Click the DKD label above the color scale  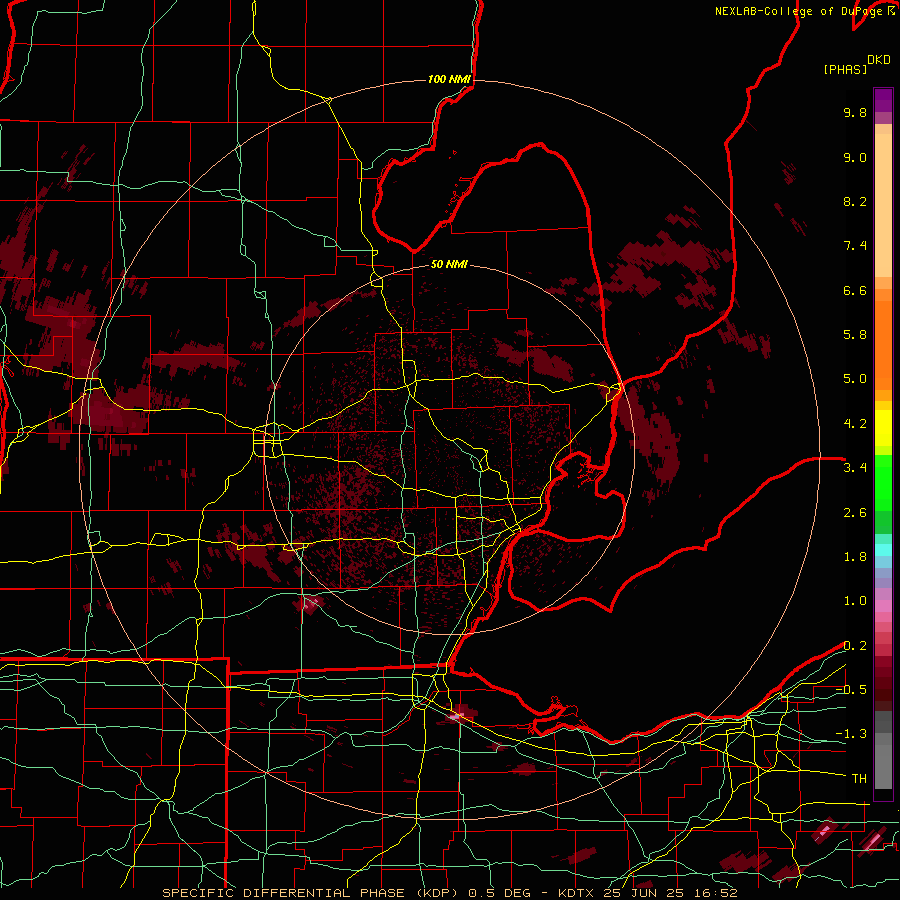[879, 60]
